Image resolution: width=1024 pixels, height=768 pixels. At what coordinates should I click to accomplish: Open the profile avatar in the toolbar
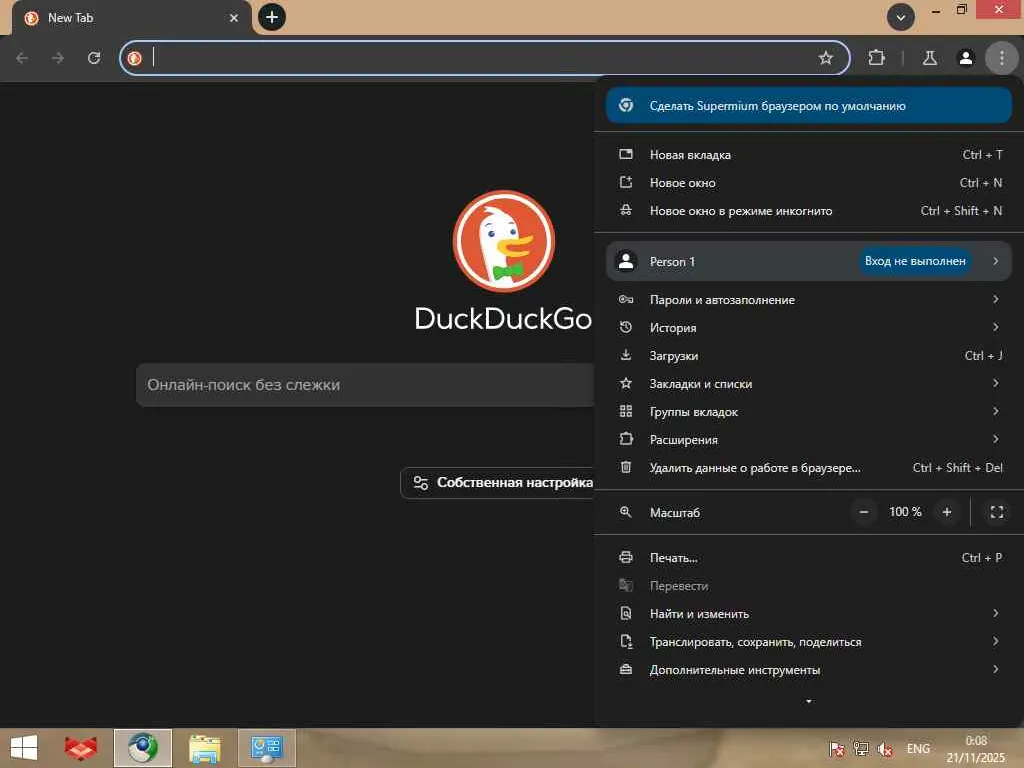(x=966, y=58)
